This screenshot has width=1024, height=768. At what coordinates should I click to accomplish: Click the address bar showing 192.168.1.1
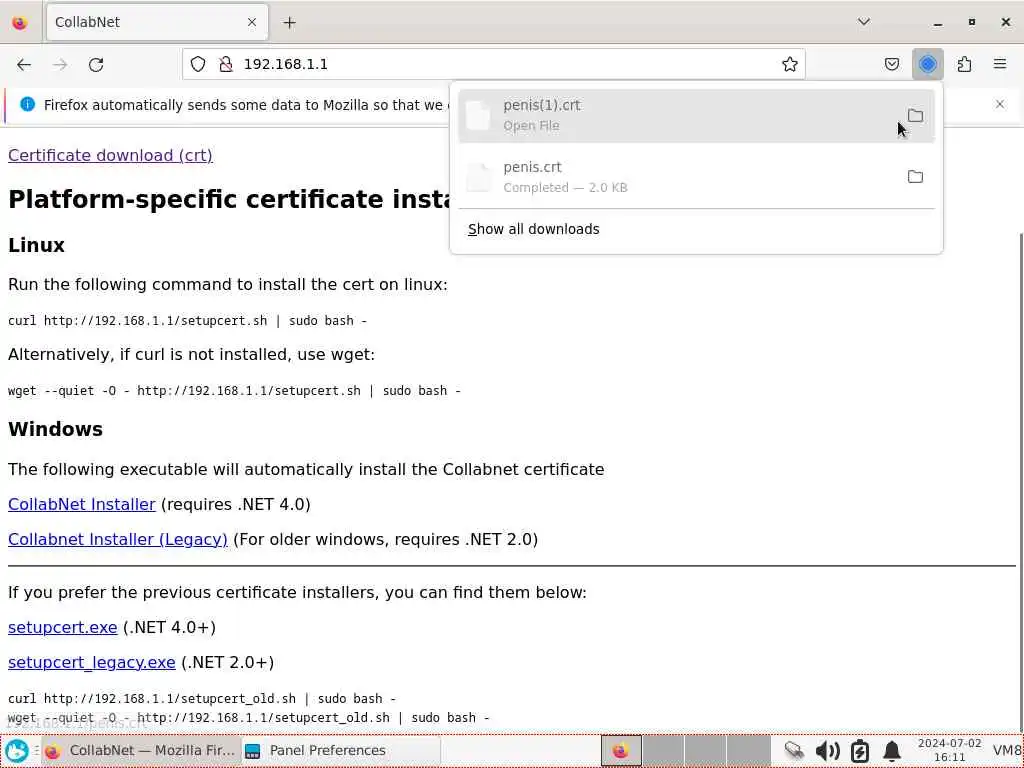coord(494,64)
